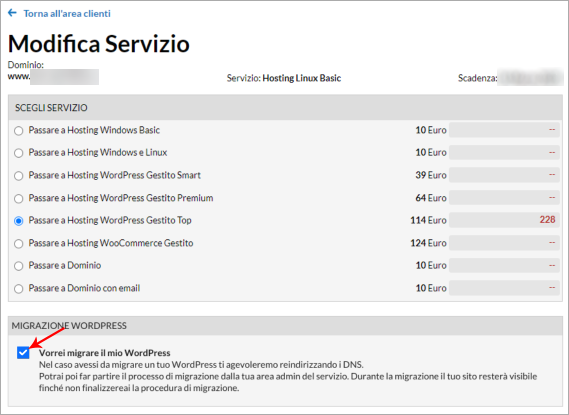This screenshot has width=569, height=415.
Task: Uncheck Vorrei migrare il mio WordPress checkbox
Action: tap(23, 353)
